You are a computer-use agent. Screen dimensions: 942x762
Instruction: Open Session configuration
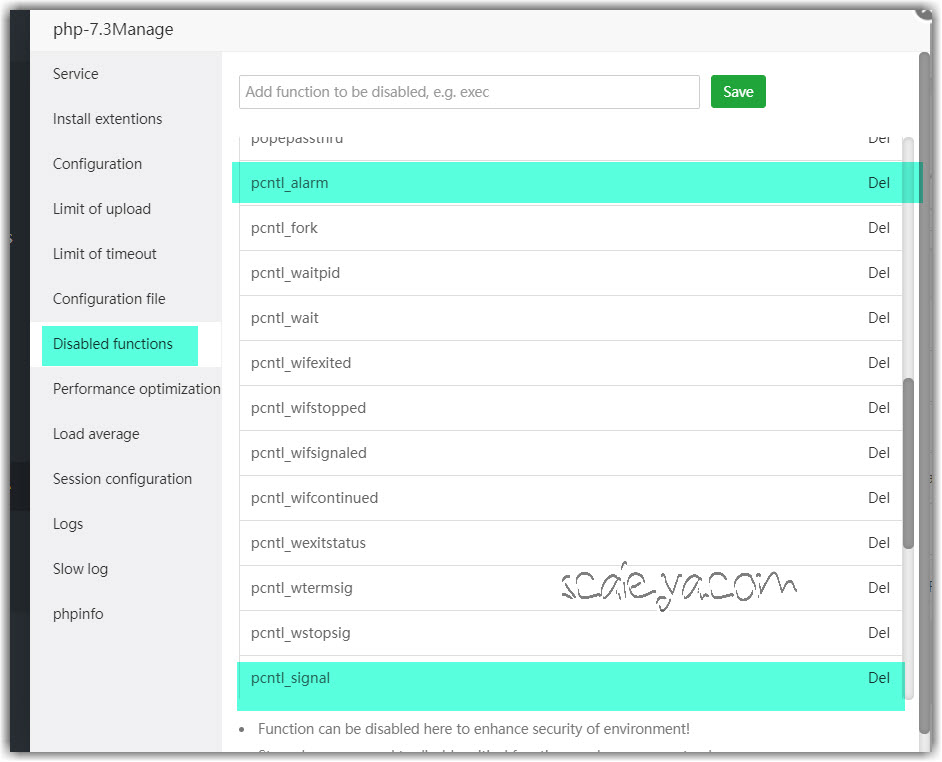122,479
